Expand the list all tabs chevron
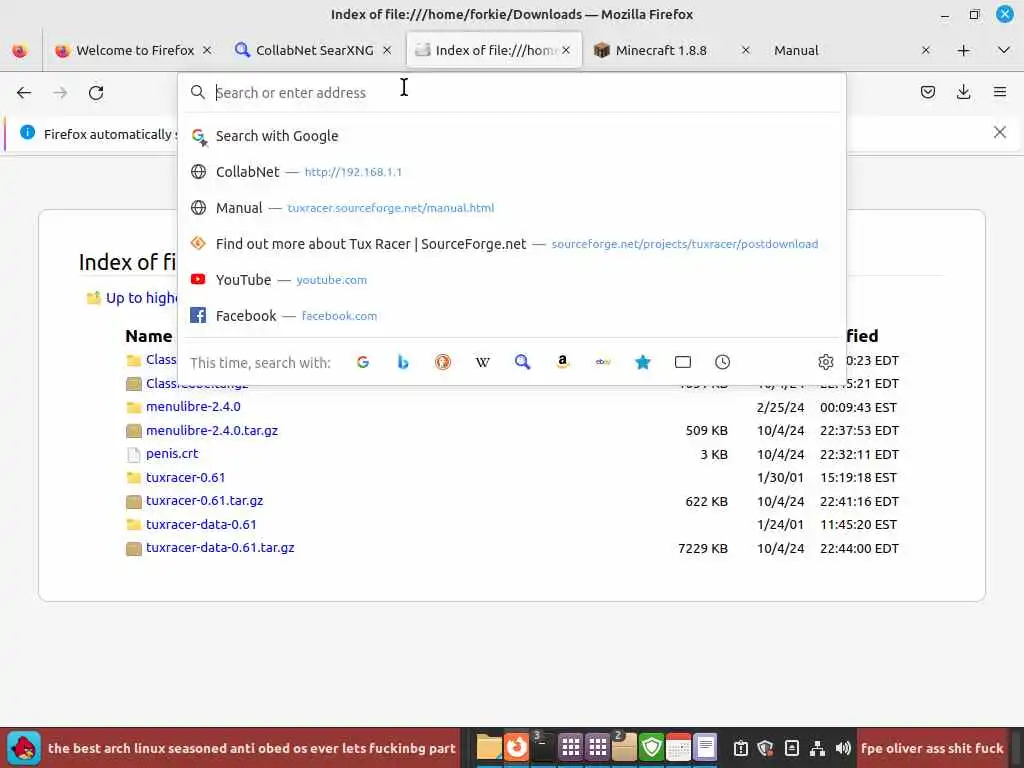The width and height of the screenshot is (1024, 768). pyautogui.click(x=1004, y=50)
